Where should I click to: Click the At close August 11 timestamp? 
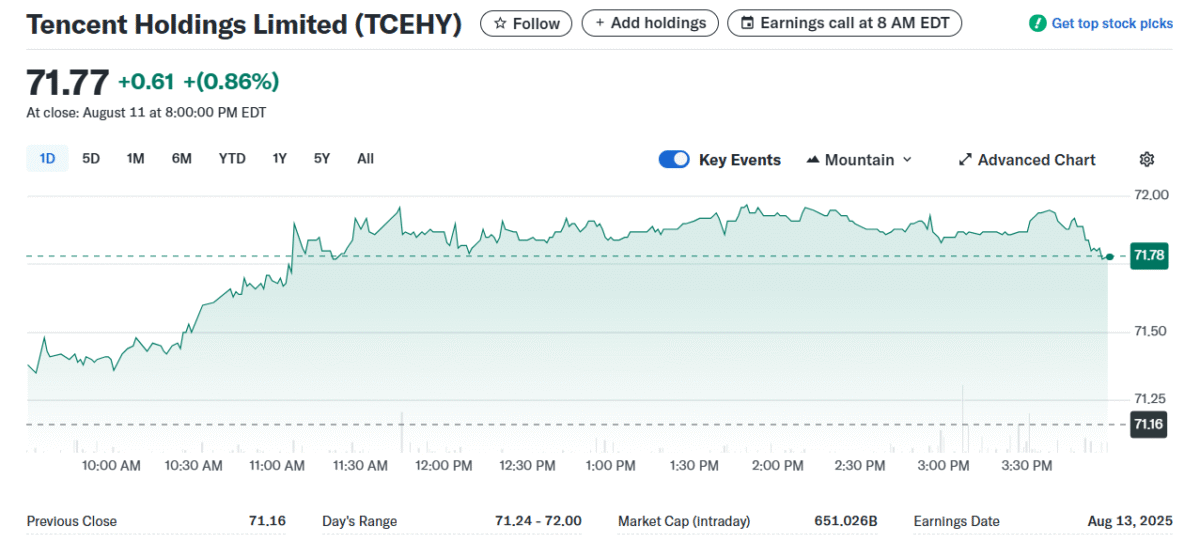tap(146, 113)
